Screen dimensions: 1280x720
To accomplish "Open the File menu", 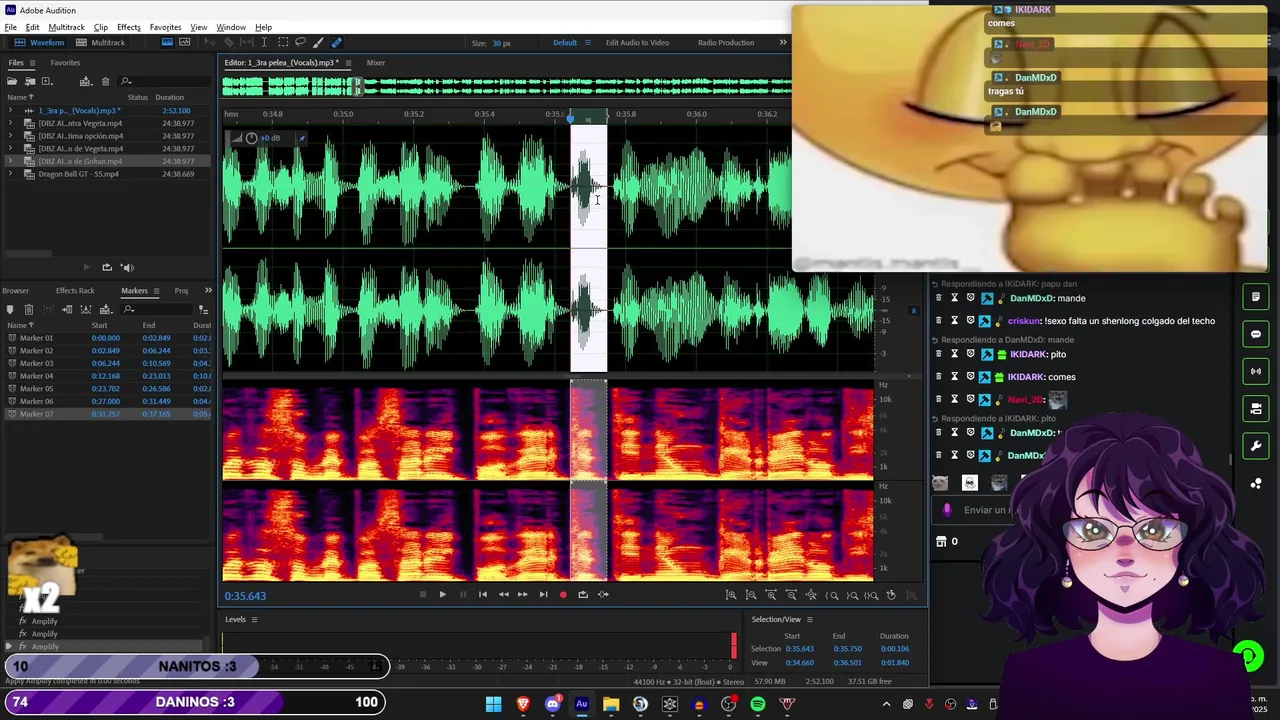I will pos(10,27).
